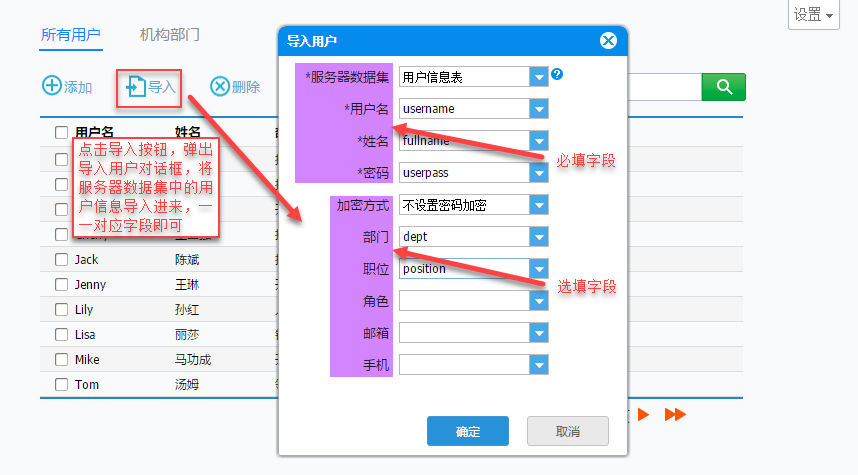This screenshot has height=475, width=858.
Task: Click the blue help question mark icon
Action: (x=557, y=74)
